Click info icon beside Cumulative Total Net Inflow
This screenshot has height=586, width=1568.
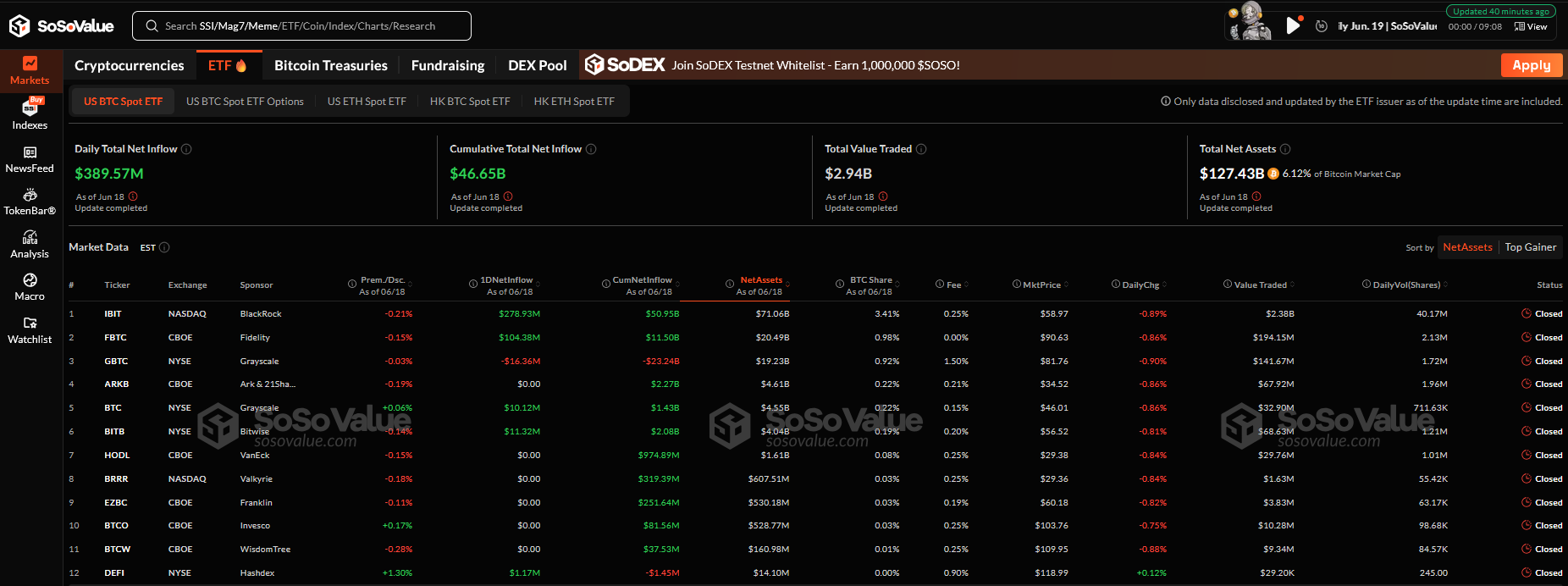[x=591, y=149]
